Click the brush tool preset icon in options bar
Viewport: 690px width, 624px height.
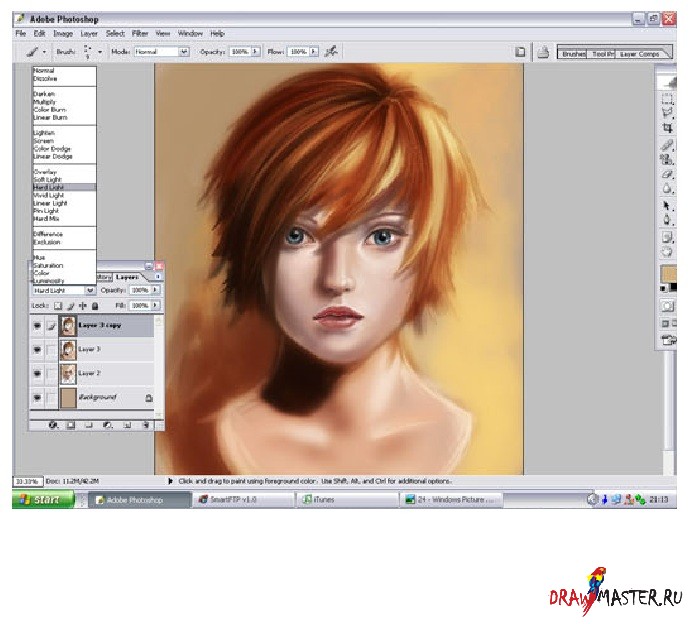(32, 52)
